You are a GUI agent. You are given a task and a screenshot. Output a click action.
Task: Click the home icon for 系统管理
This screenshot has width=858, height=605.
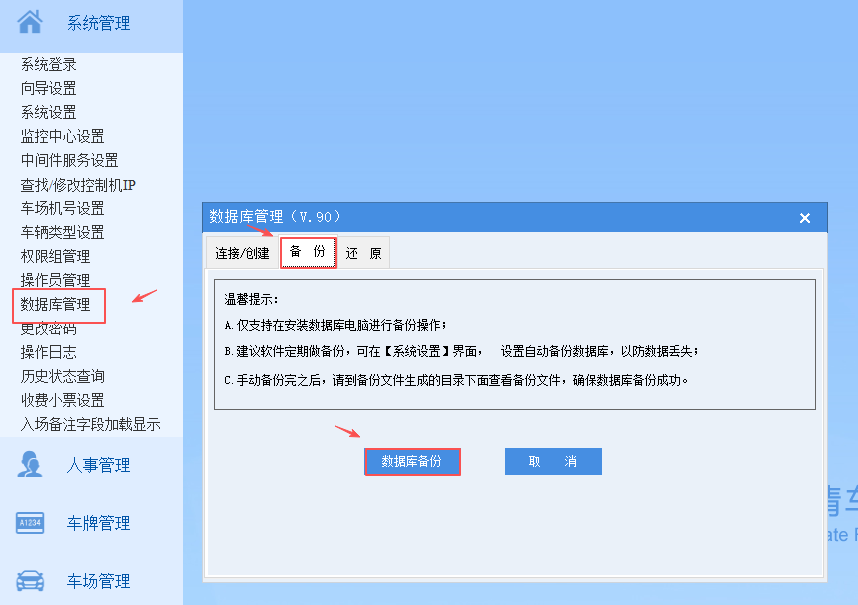pos(30,22)
